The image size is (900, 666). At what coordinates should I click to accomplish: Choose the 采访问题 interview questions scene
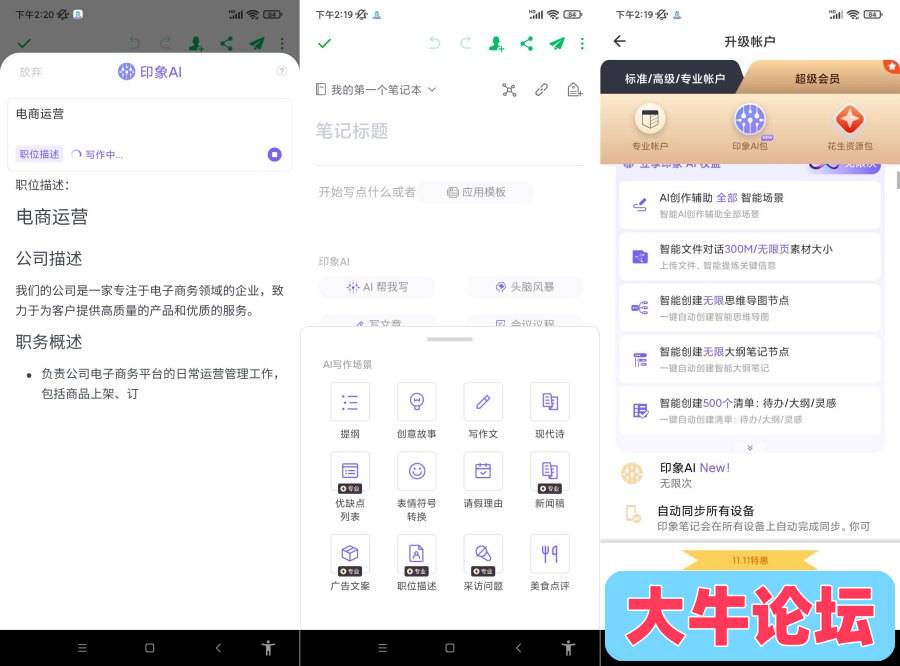(483, 554)
